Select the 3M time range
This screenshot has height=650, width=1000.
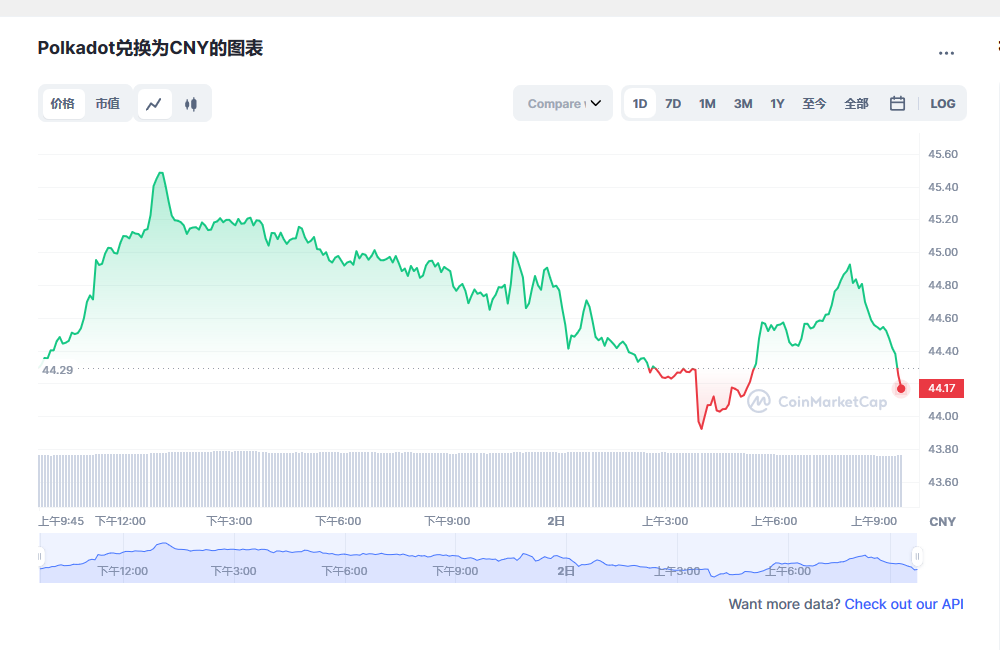(x=743, y=104)
